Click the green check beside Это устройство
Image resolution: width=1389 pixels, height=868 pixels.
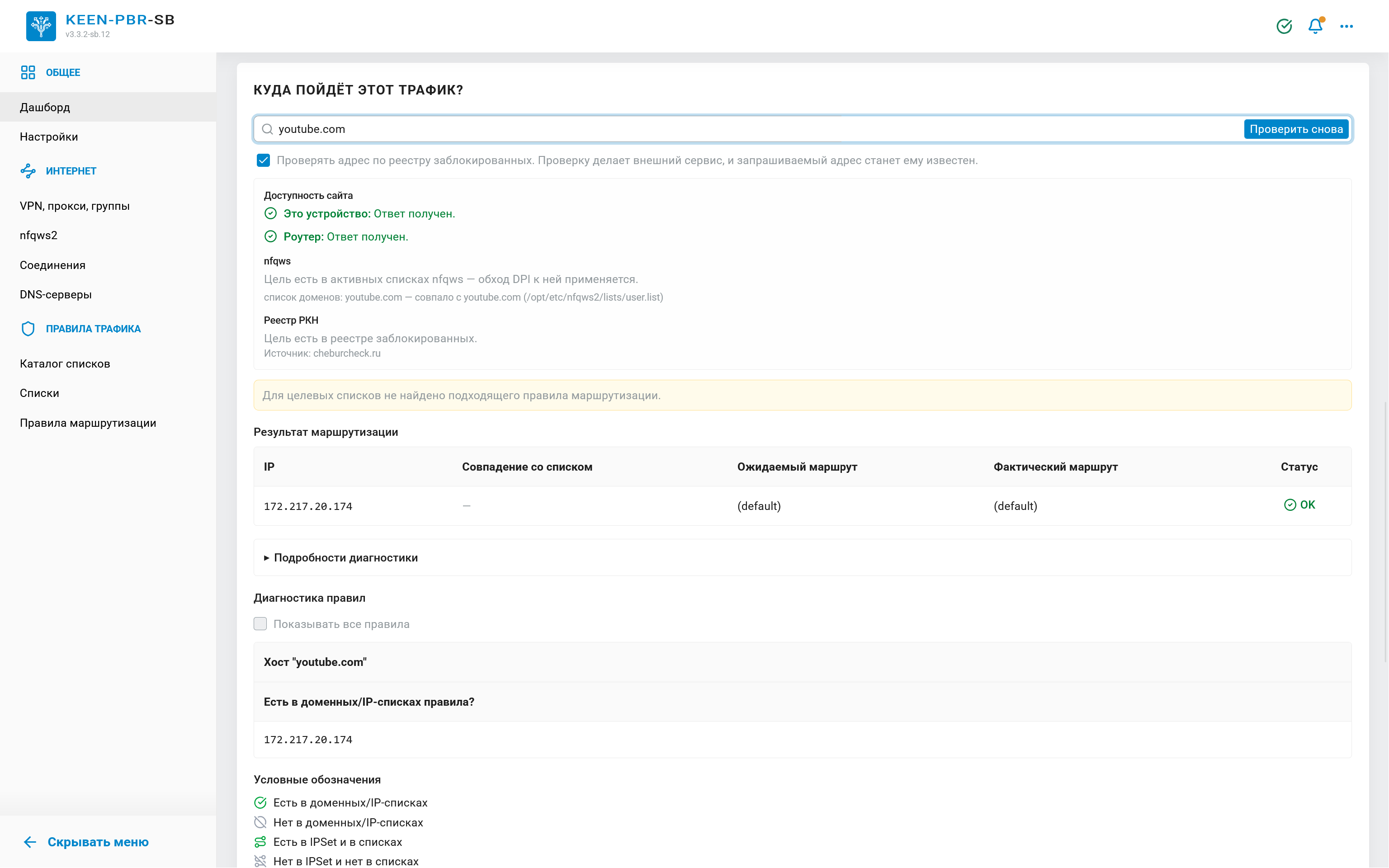point(270,213)
